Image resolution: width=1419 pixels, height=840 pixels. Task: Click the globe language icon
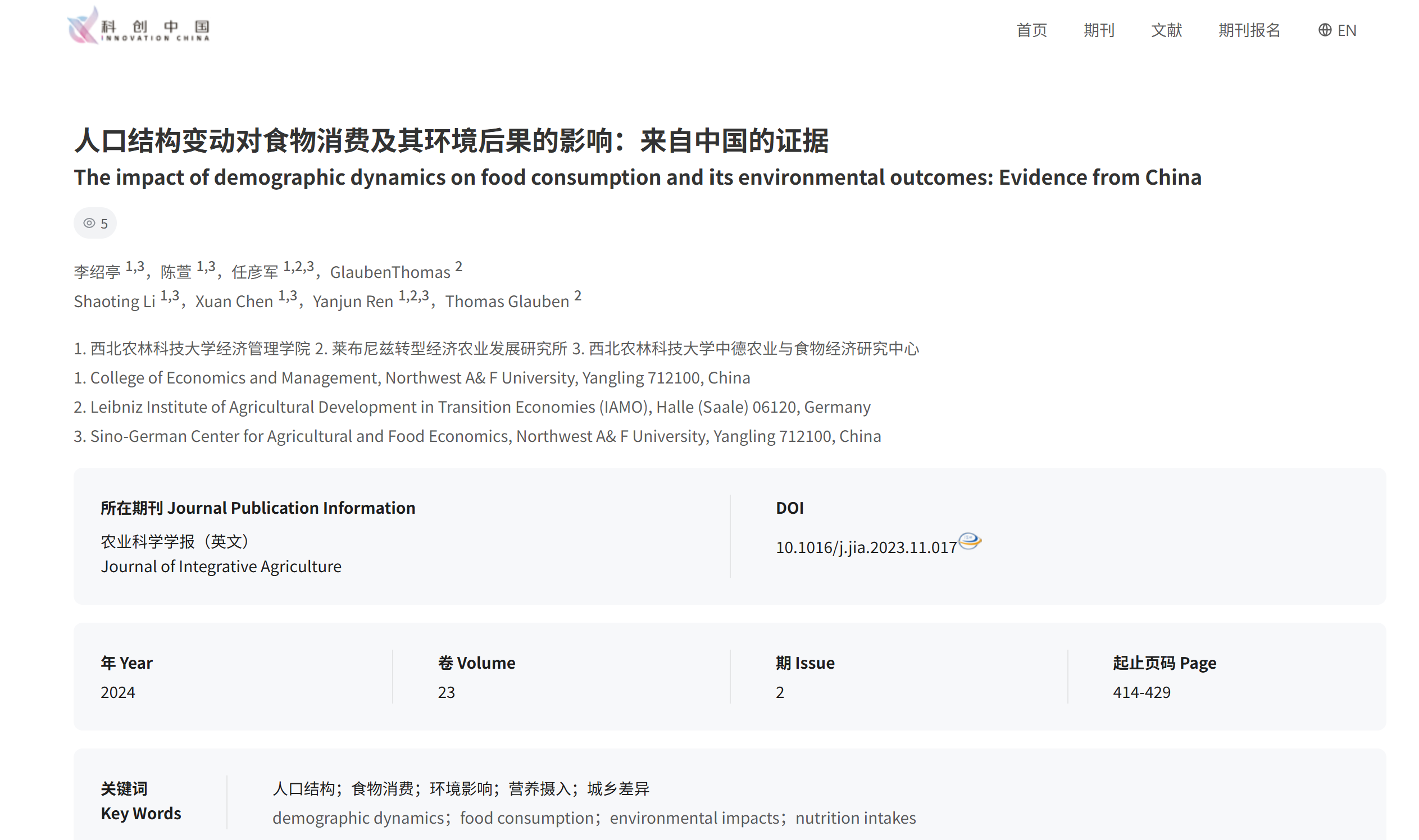click(1324, 30)
